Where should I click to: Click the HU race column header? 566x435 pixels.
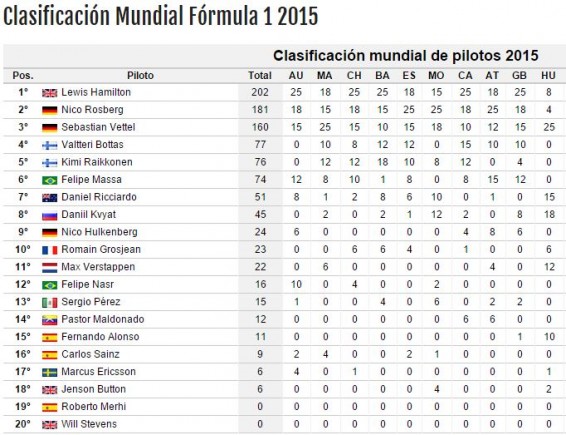548,75
